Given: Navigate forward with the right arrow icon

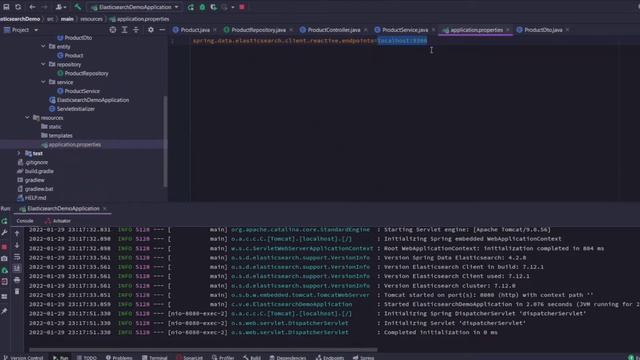Looking at the screenshot, I should coord(44,7).
